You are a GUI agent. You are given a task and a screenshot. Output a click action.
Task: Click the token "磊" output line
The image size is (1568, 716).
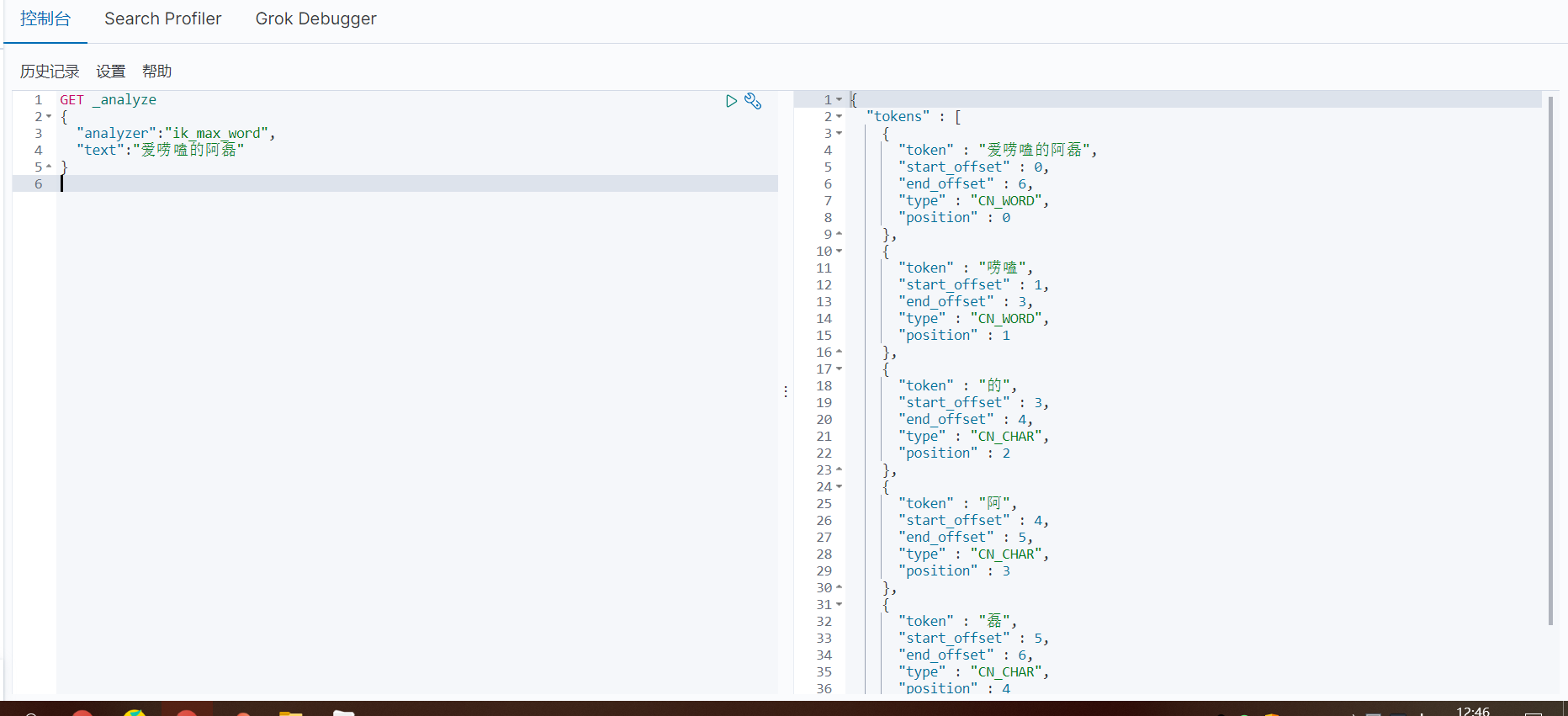(957, 621)
